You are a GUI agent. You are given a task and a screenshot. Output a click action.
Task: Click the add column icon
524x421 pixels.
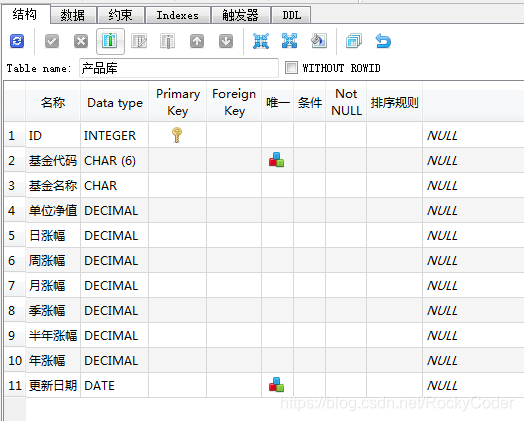[110, 41]
